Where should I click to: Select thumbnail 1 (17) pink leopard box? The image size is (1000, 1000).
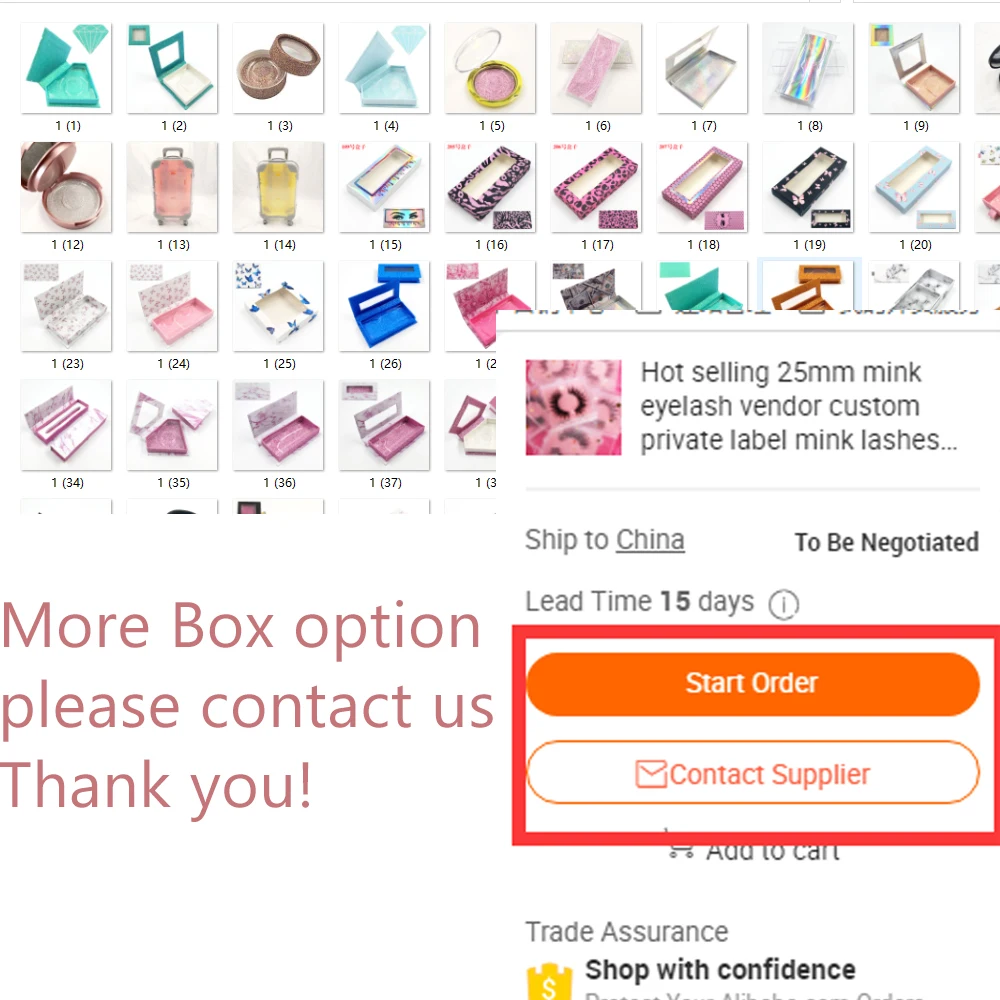pyautogui.click(x=596, y=187)
